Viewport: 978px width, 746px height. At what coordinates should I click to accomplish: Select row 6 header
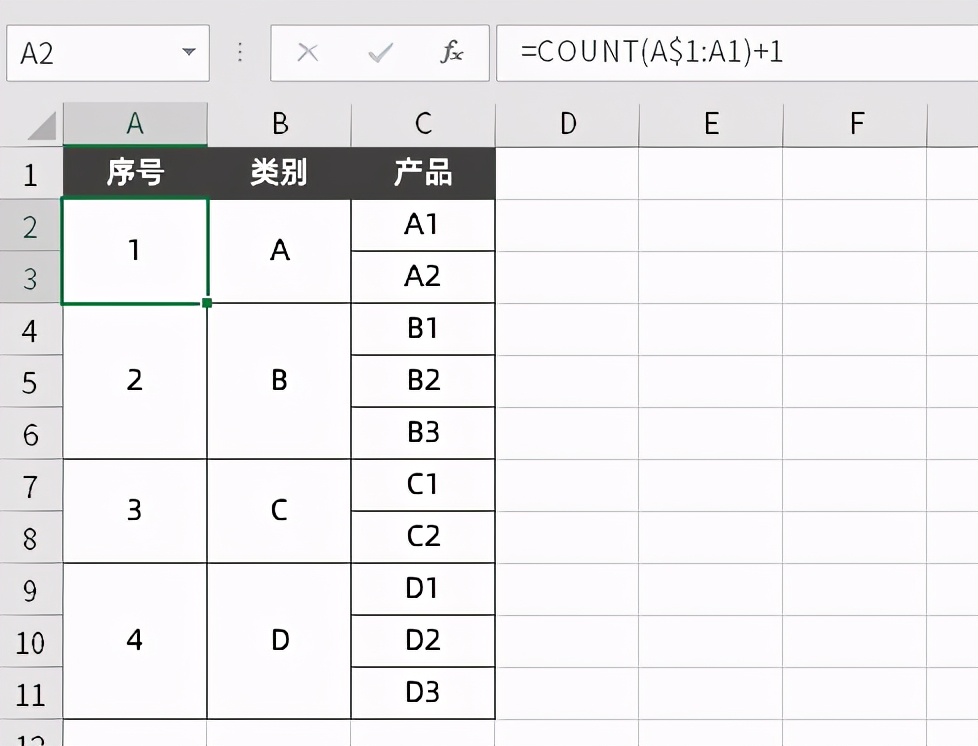coord(31,434)
